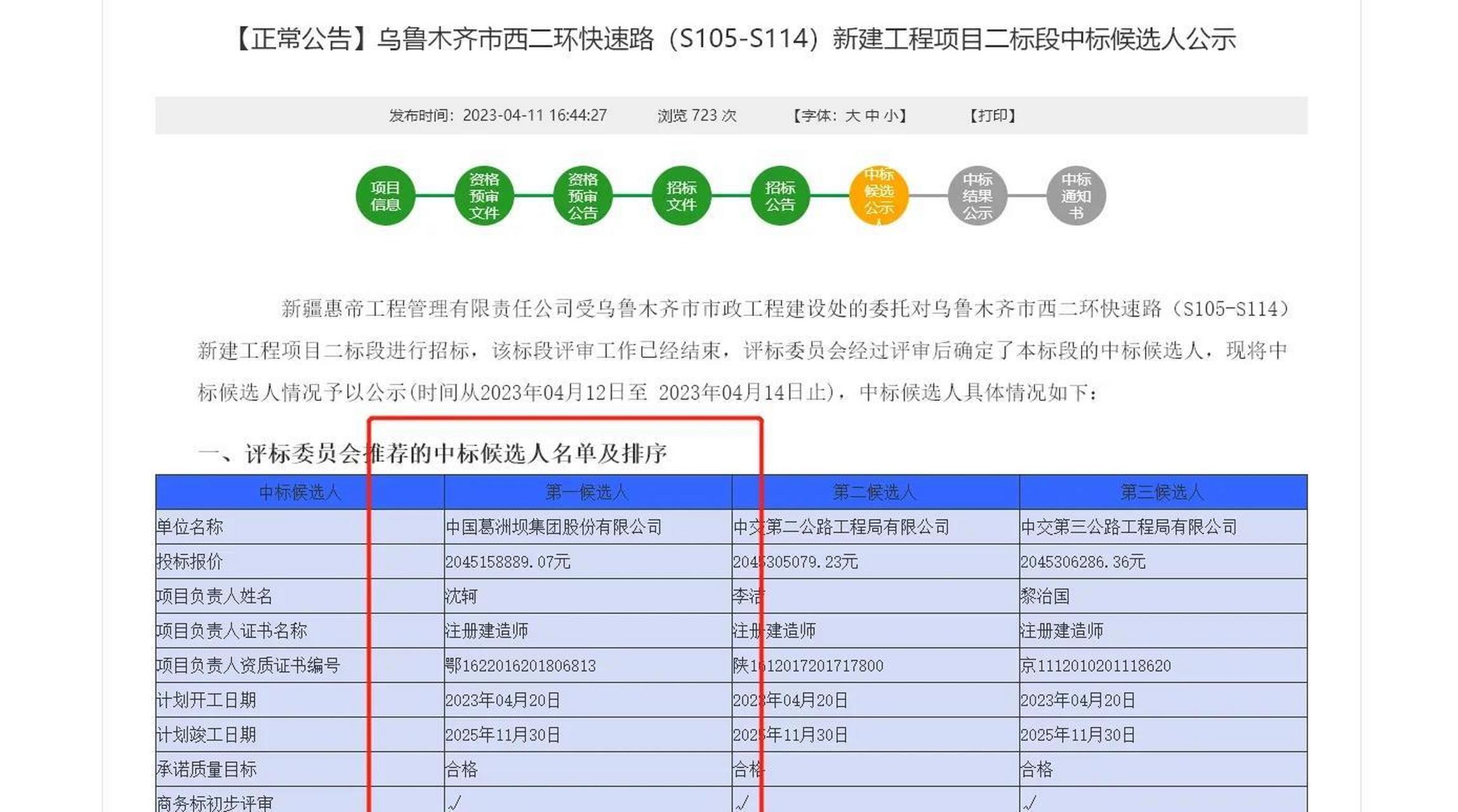
Task: Set font size to 中
Action: [x=871, y=115]
